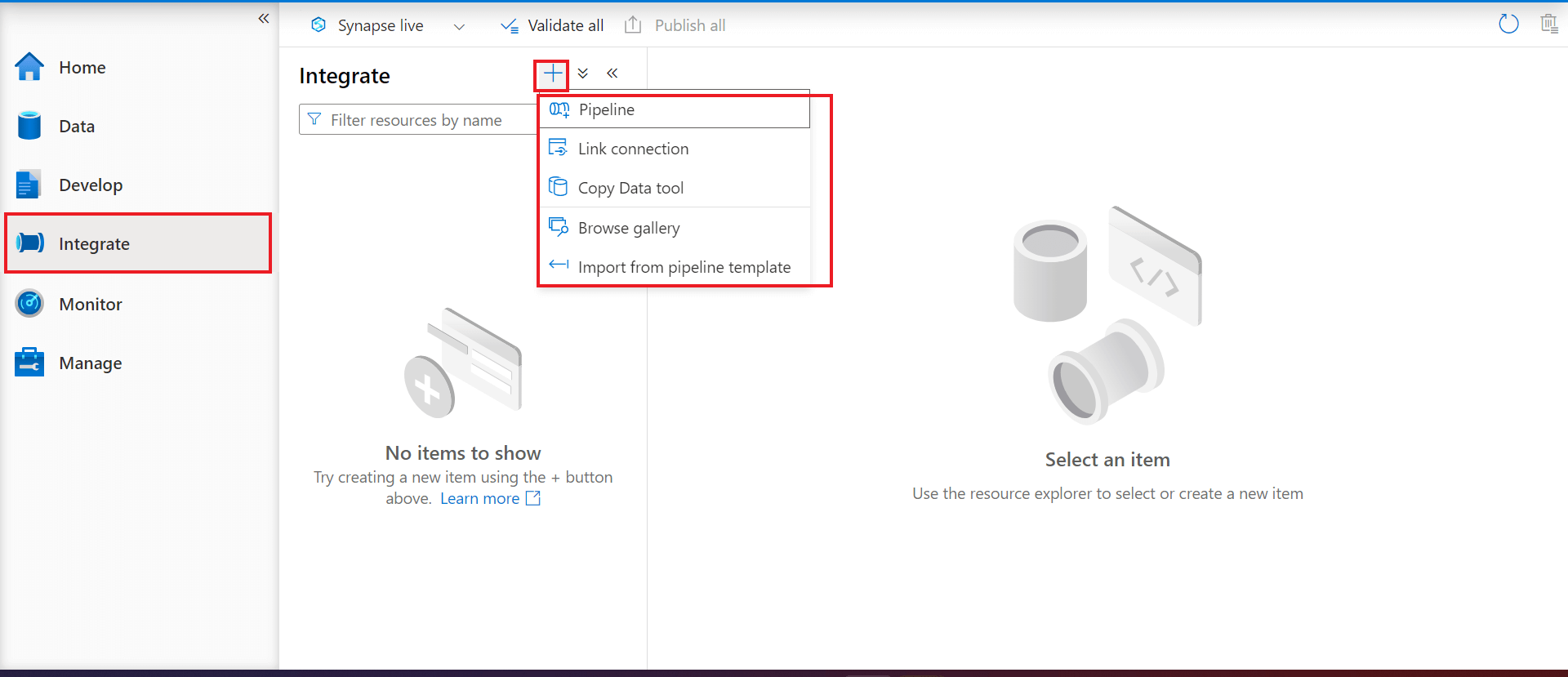The width and height of the screenshot is (1568, 677).
Task: Click the plus icon to add resource
Action: (x=553, y=74)
